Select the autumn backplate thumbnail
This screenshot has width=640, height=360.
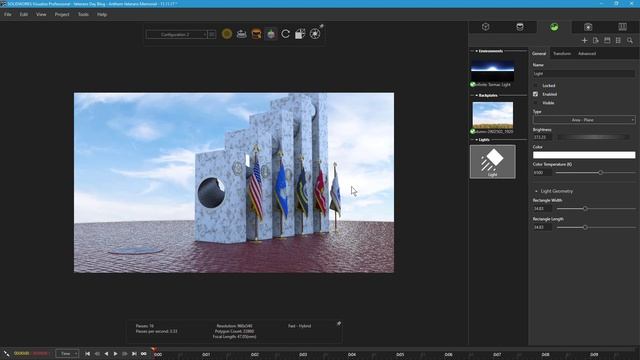pos(493,115)
